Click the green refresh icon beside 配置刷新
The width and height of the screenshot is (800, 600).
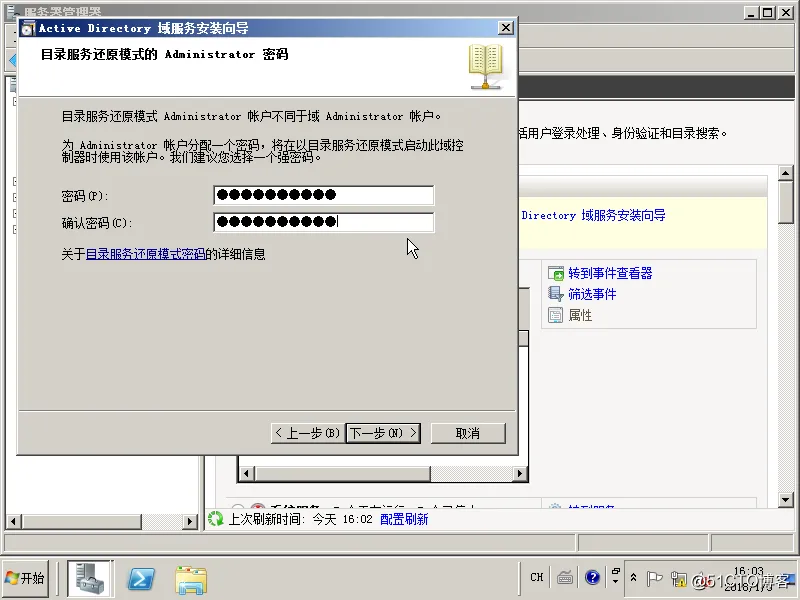point(214,520)
